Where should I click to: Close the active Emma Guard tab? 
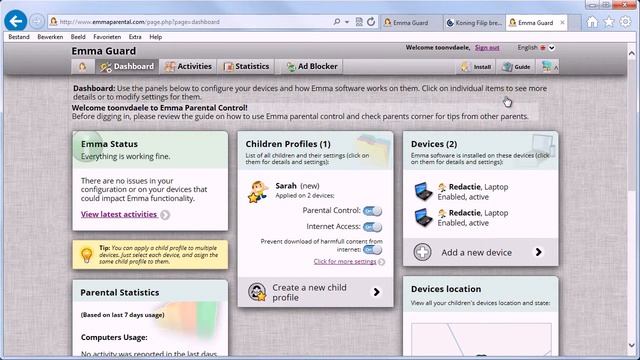[x=562, y=22]
